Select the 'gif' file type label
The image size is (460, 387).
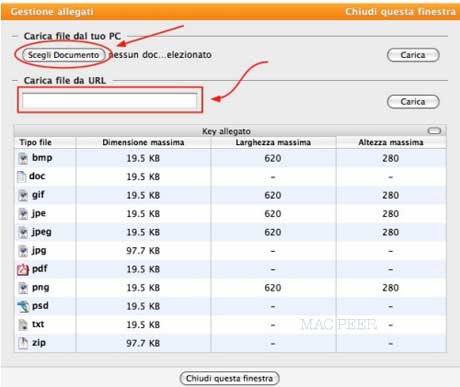click(x=38, y=195)
